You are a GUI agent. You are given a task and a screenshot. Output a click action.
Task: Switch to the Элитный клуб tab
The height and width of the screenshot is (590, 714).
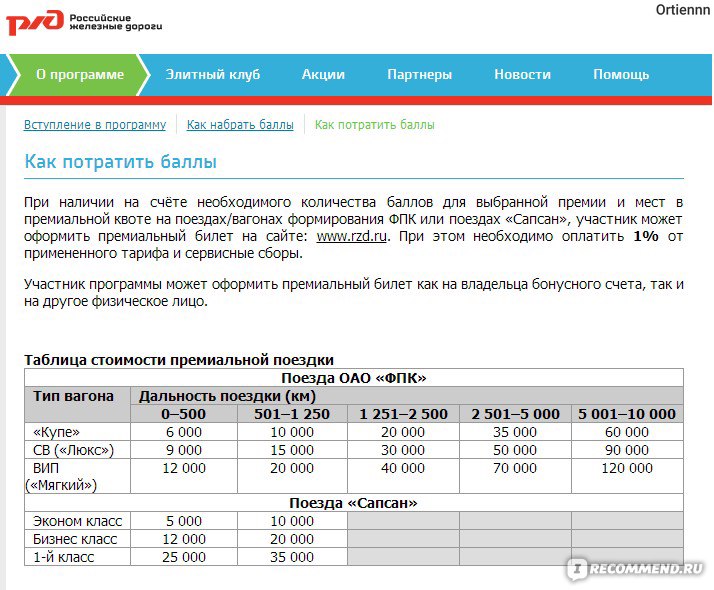coord(212,74)
